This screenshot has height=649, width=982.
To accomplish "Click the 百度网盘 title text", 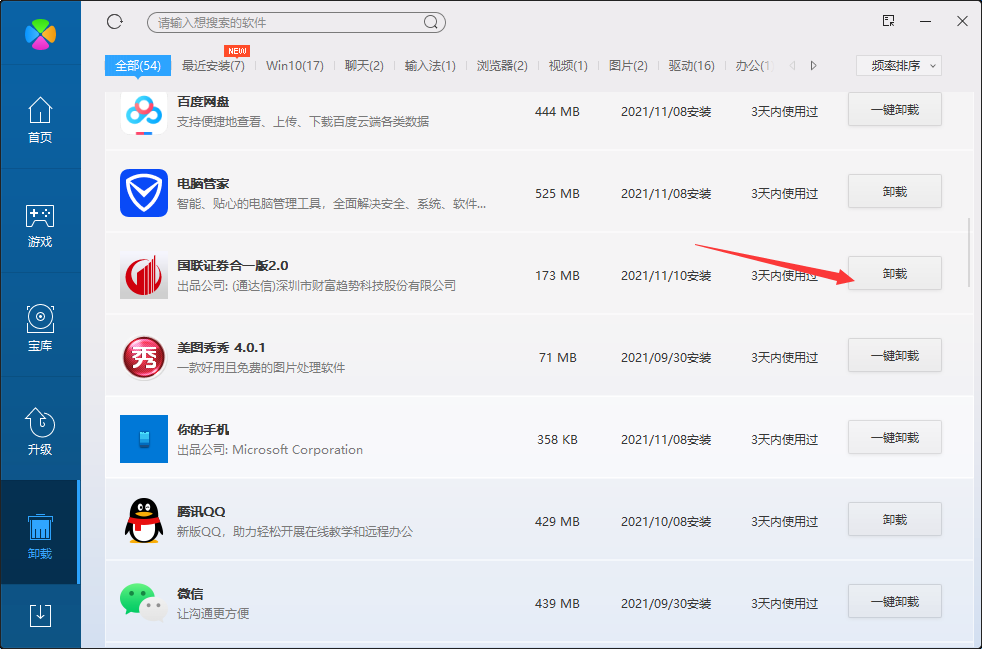I will 204,101.
